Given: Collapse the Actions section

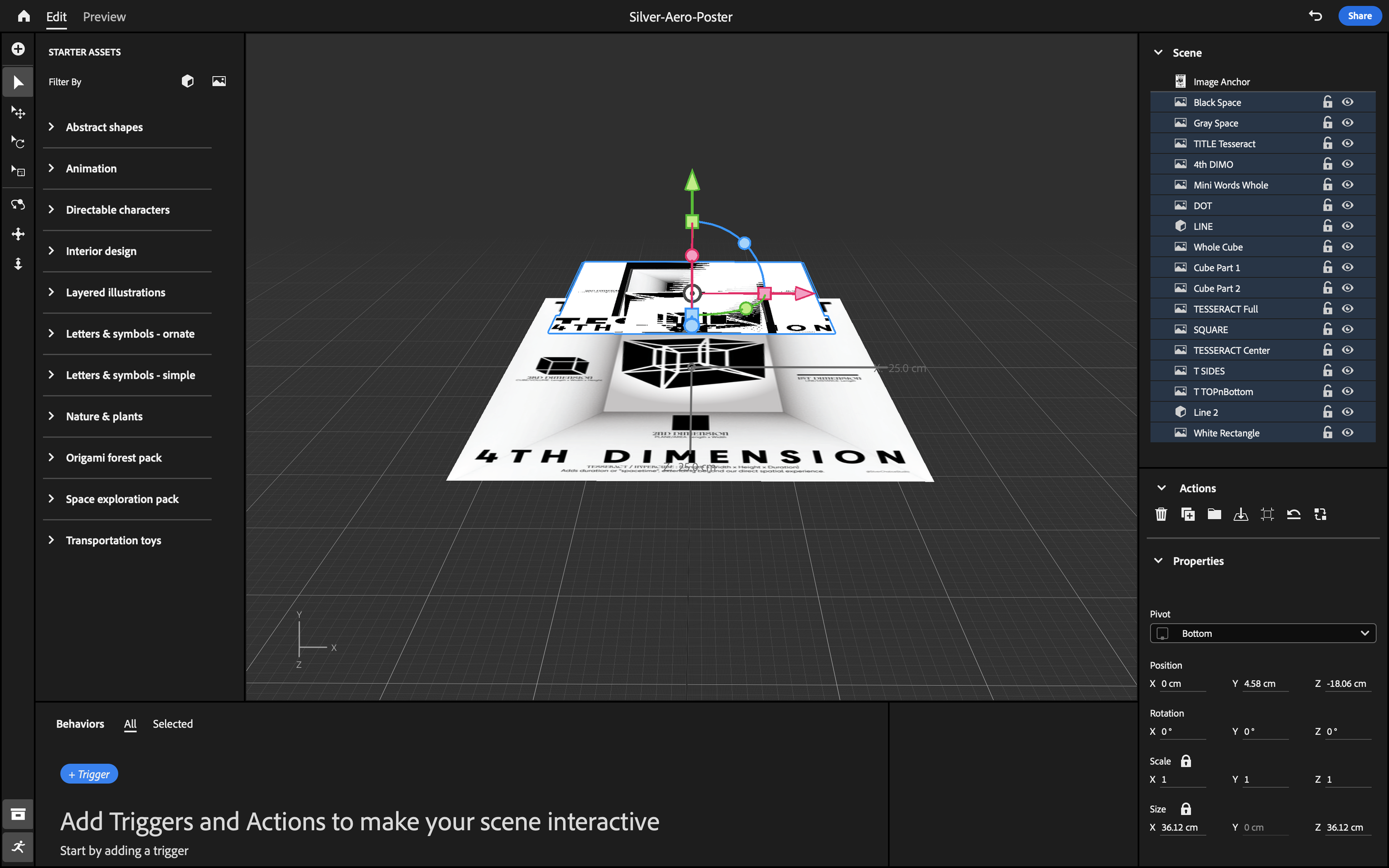Looking at the screenshot, I should (x=1162, y=488).
